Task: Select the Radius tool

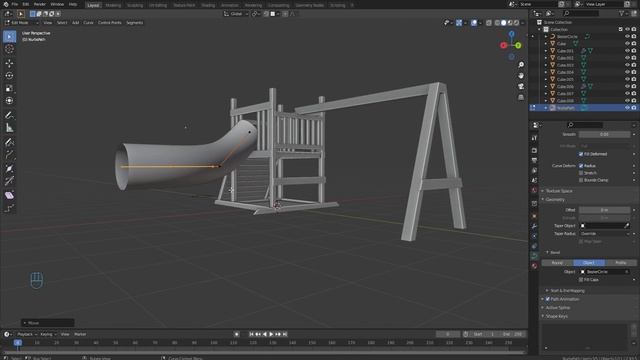Action: click(x=9, y=168)
